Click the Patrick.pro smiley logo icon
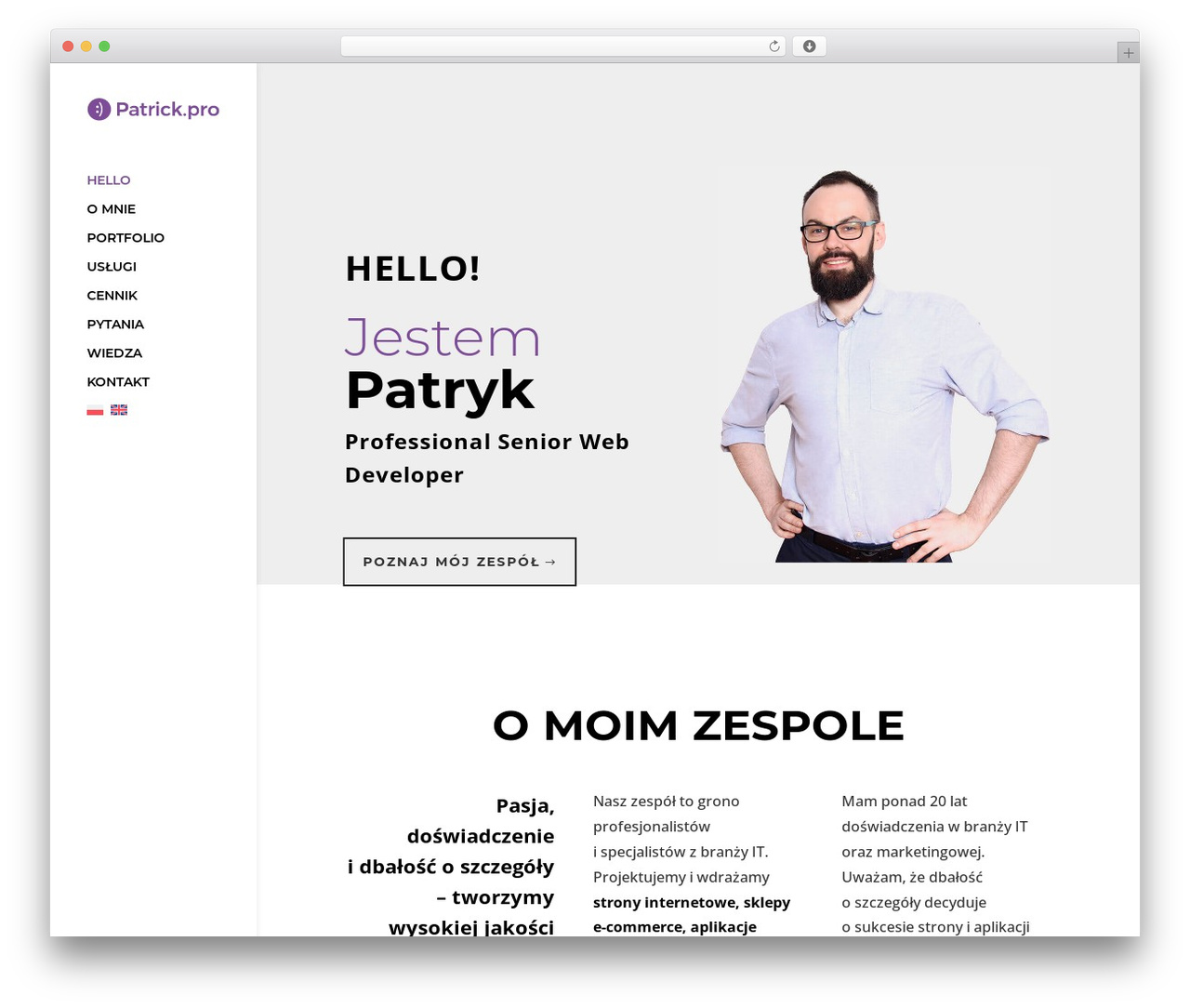This screenshot has height=1008, width=1190. click(99, 110)
